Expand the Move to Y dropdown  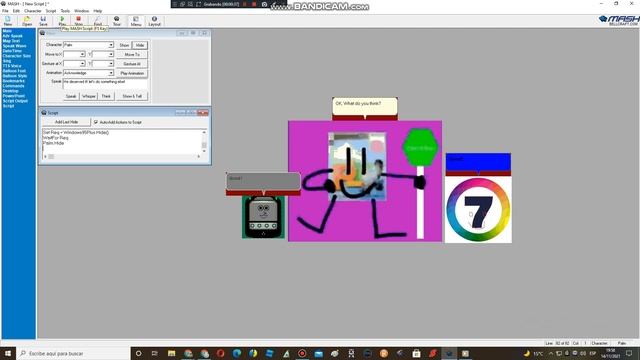(111, 54)
